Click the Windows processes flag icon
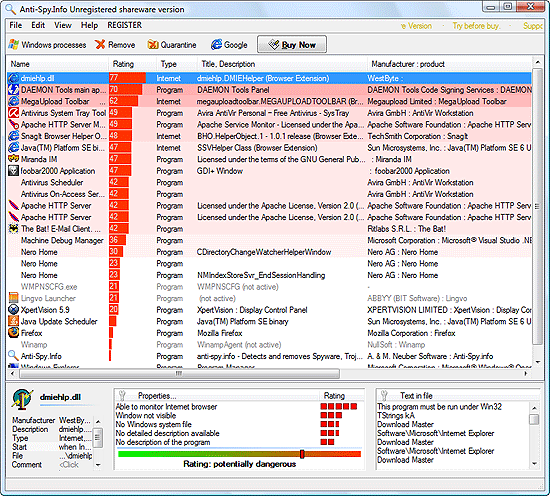 [x=14, y=45]
